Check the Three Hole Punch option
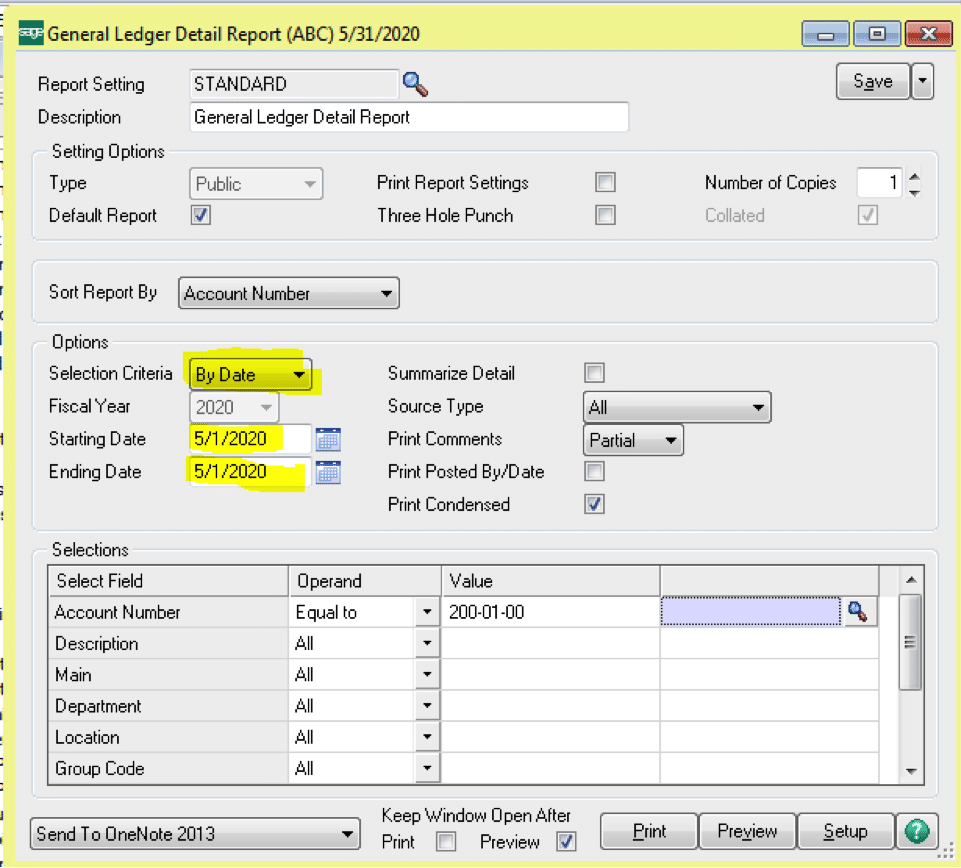Image resolution: width=961 pixels, height=868 pixels. [605, 215]
